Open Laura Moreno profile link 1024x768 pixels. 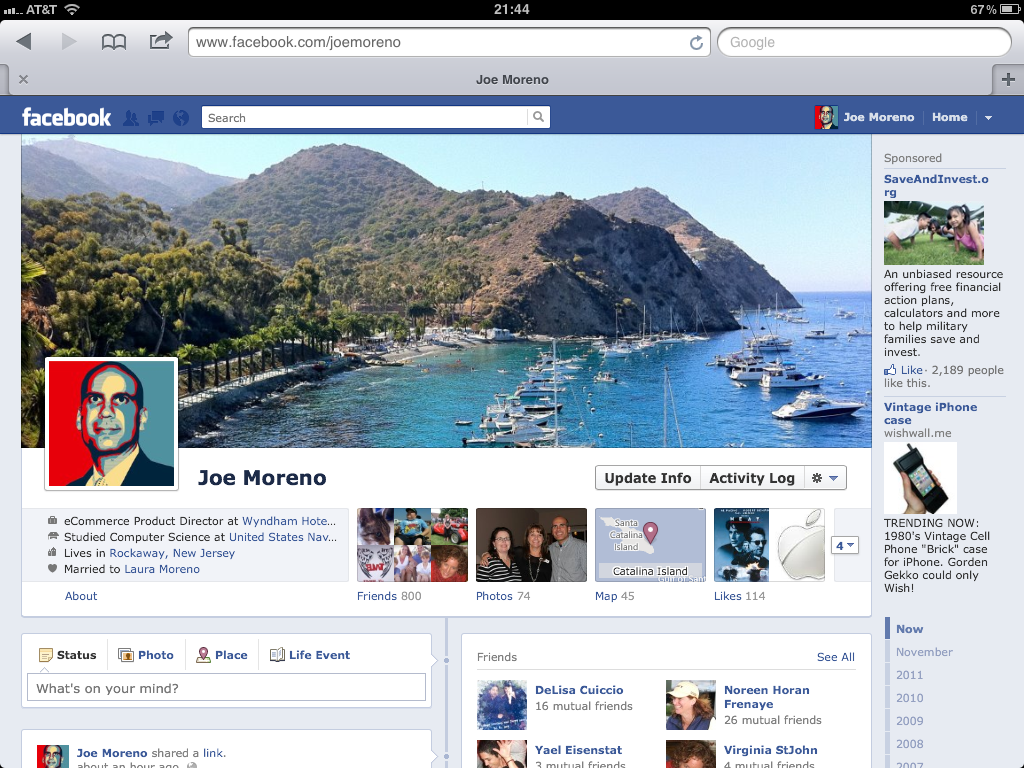(x=162, y=569)
